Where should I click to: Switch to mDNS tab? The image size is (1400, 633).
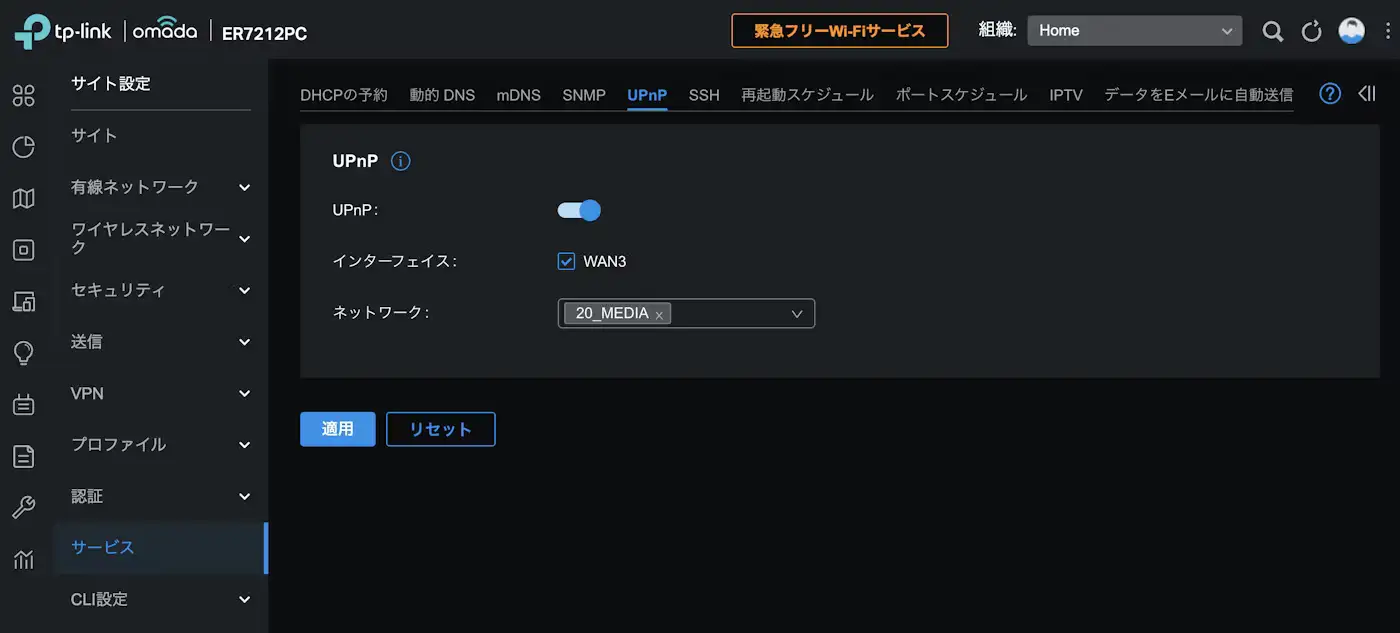518,94
